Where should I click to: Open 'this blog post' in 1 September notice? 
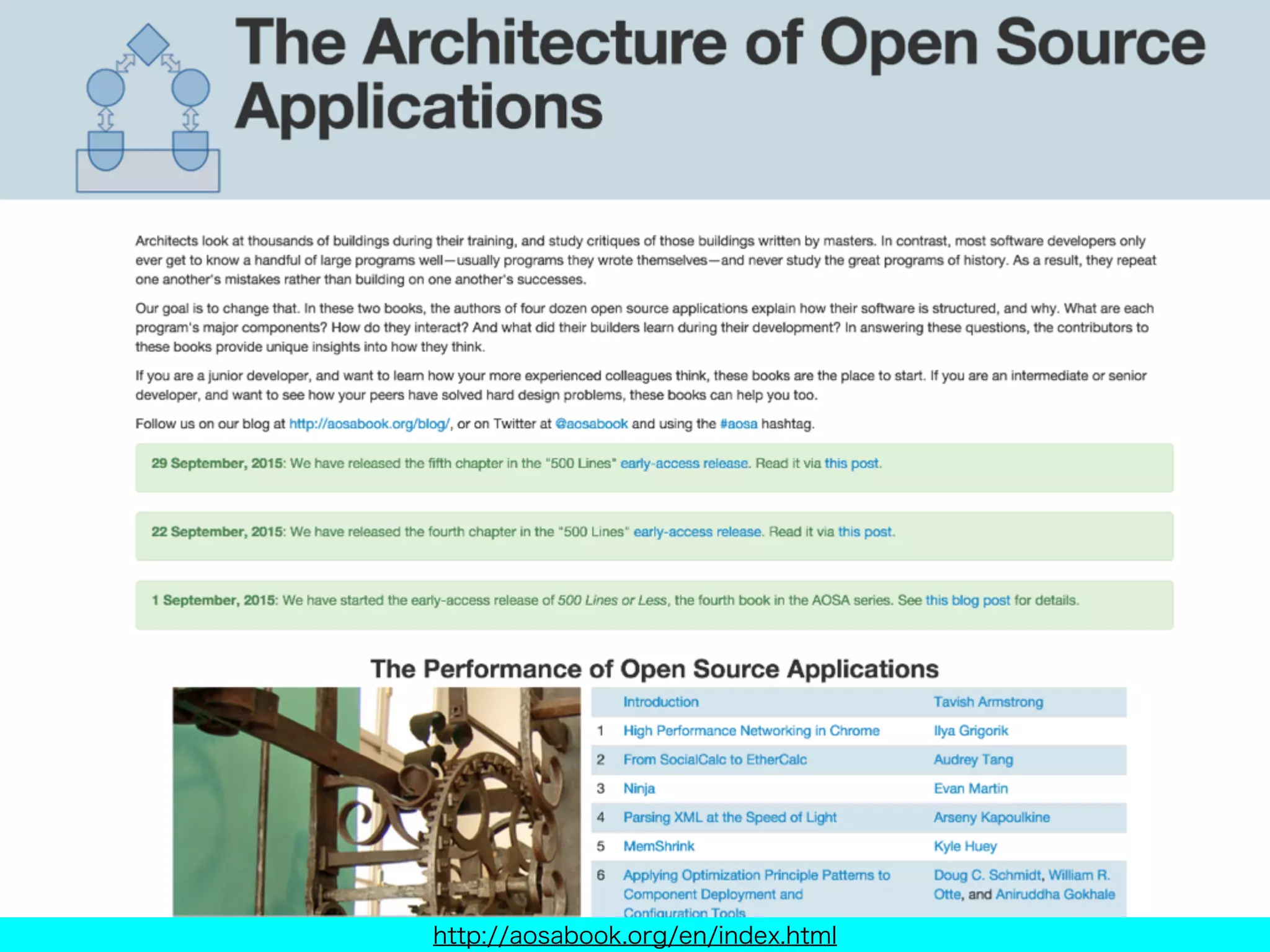pyautogui.click(x=967, y=600)
